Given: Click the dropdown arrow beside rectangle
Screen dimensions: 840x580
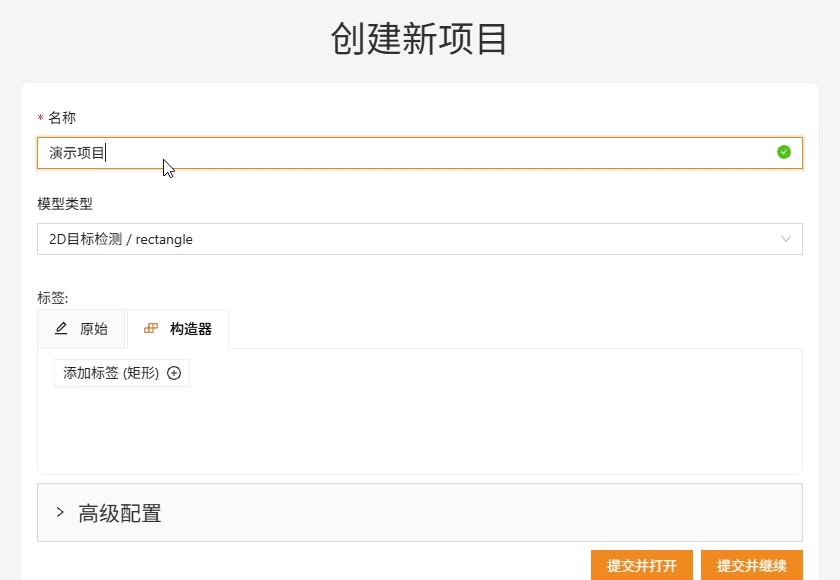Looking at the screenshot, I should [x=785, y=239].
